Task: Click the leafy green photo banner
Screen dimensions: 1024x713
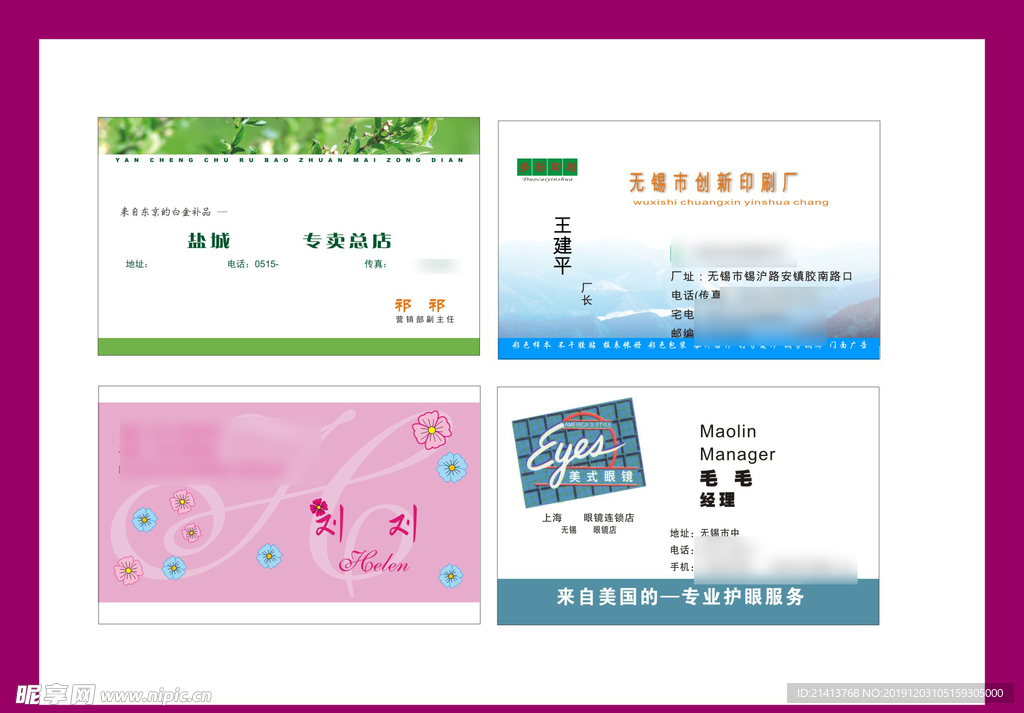Action: (x=288, y=135)
